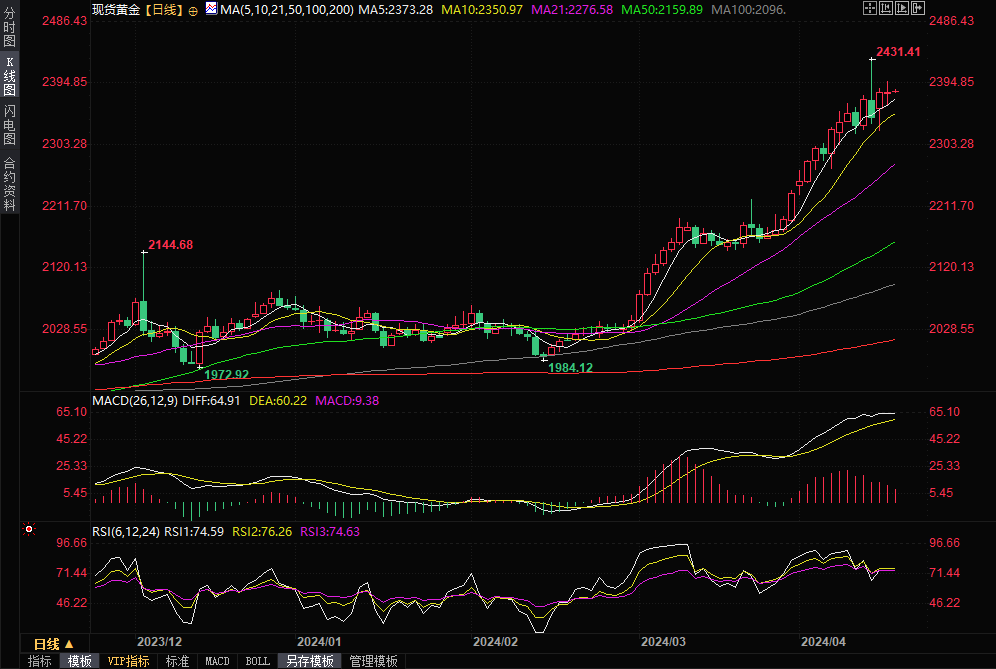Click the VIP指标 bottom tab
The image size is (996, 669).
pyautogui.click(x=128, y=661)
